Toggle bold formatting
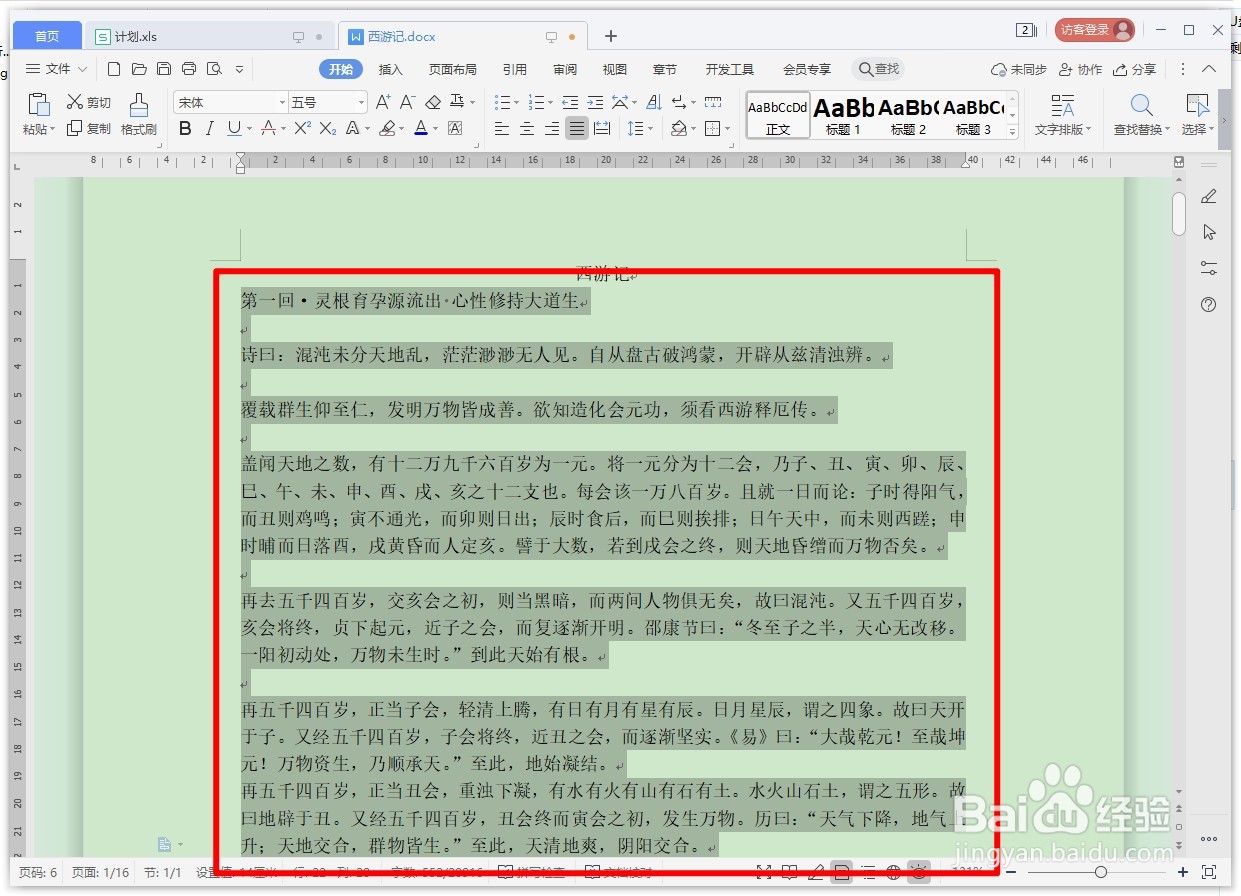 pos(185,128)
